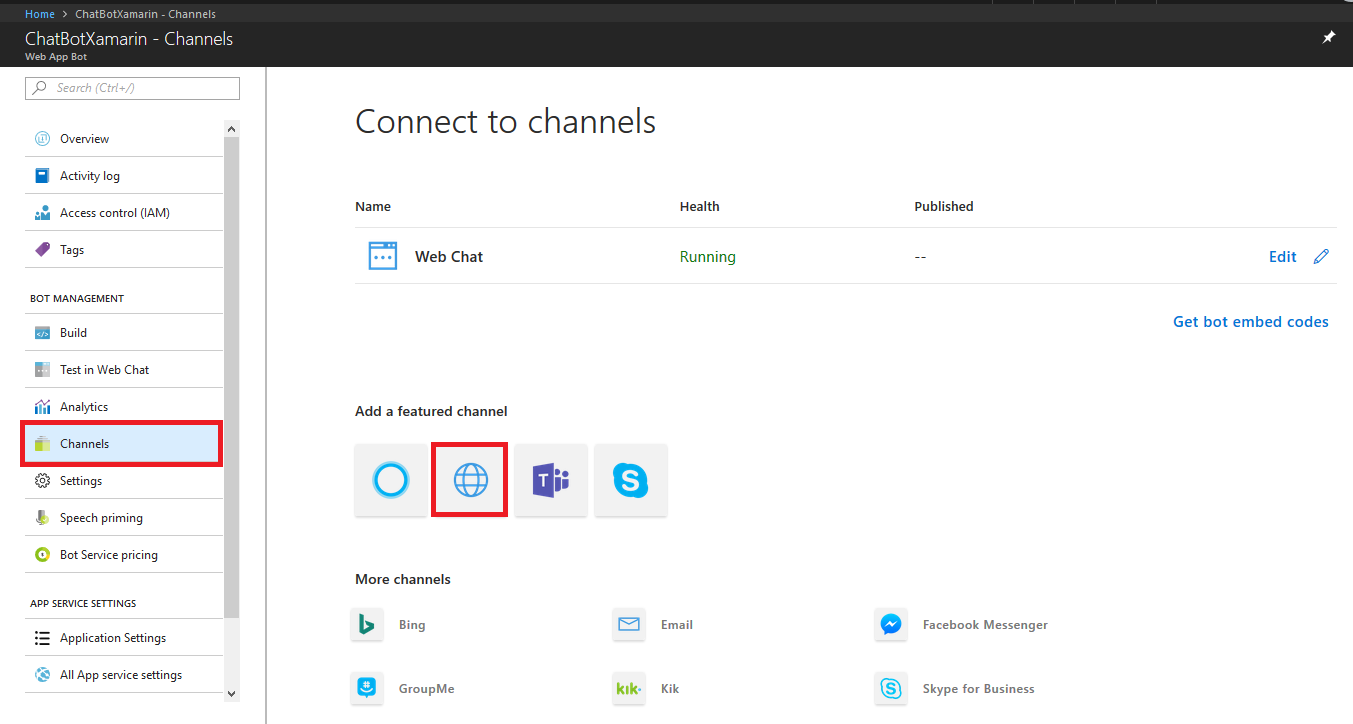Viewport: 1353px width, 724px height.
Task: Open the Overview menu item
Action: [x=124, y=139]
